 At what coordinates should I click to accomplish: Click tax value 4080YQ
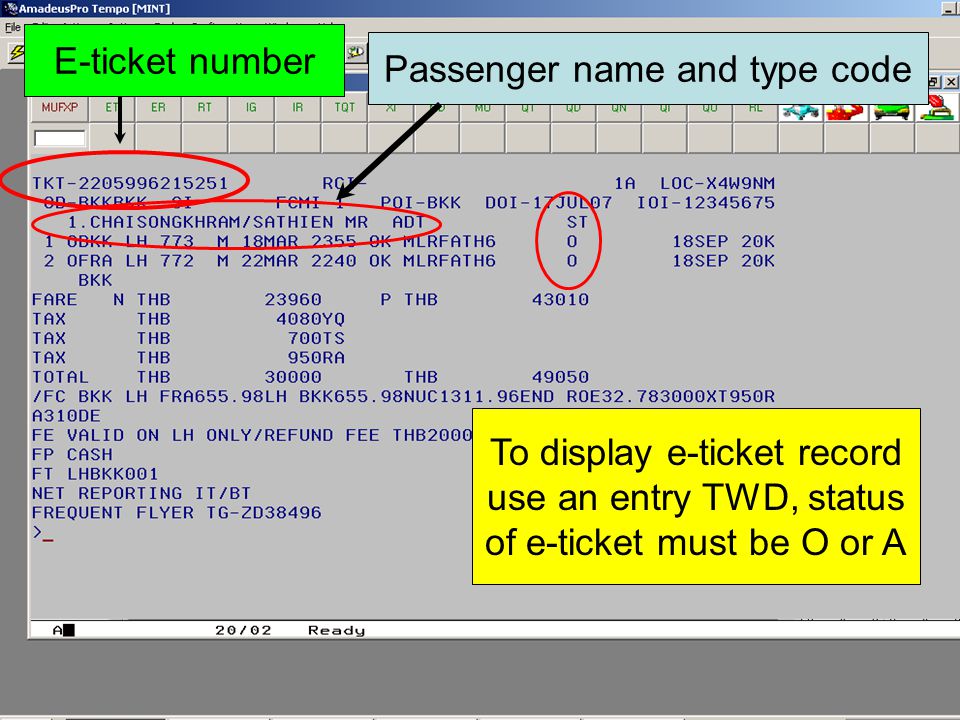point(310,319)
